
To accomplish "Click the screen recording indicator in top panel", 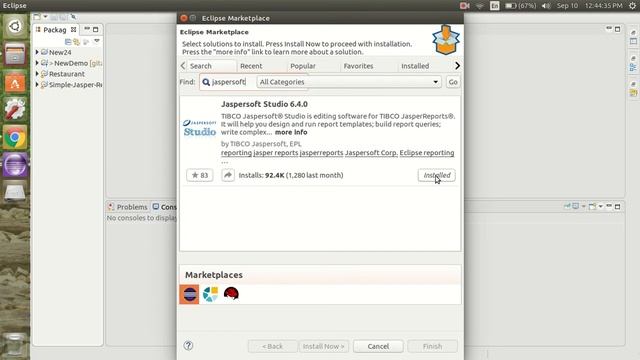I will coord(464,6).
